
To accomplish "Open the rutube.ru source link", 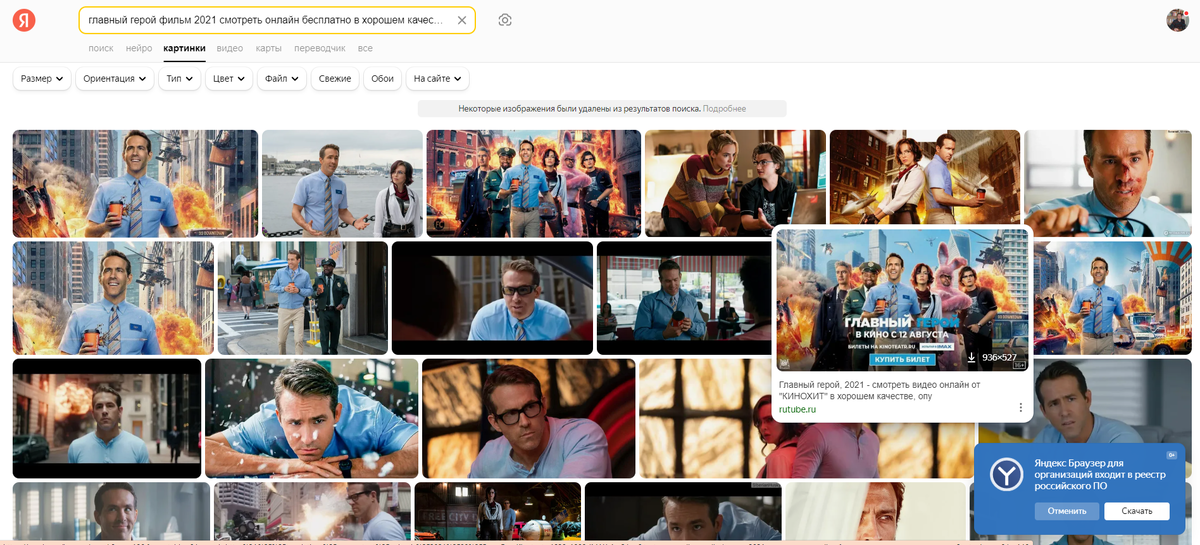I will pos(798,409).
